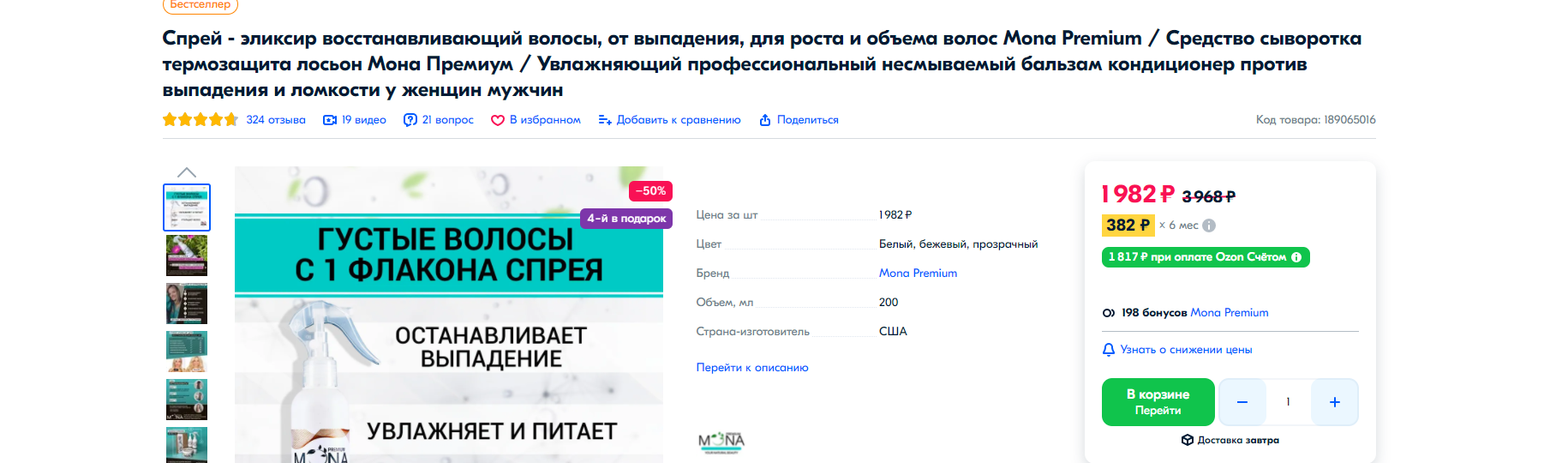
Task: Click the question mark icon
Action: (410, 120)
